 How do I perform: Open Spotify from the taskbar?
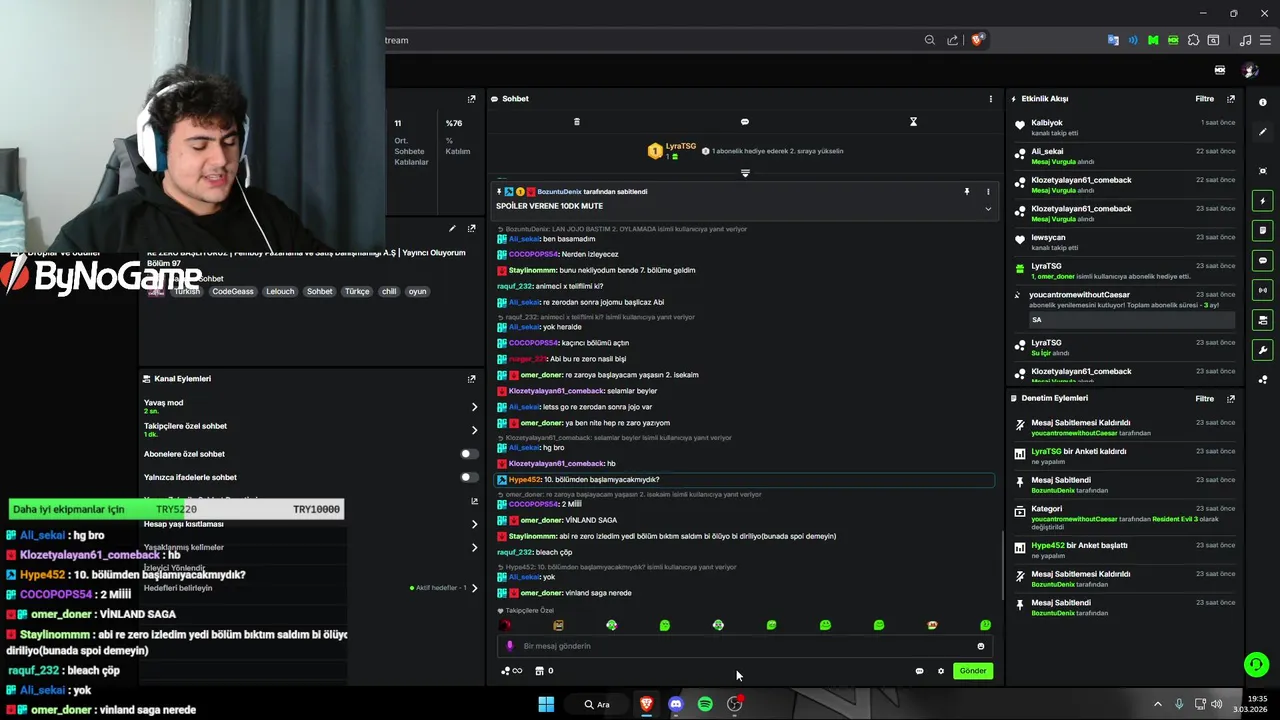tap(705, 704)
